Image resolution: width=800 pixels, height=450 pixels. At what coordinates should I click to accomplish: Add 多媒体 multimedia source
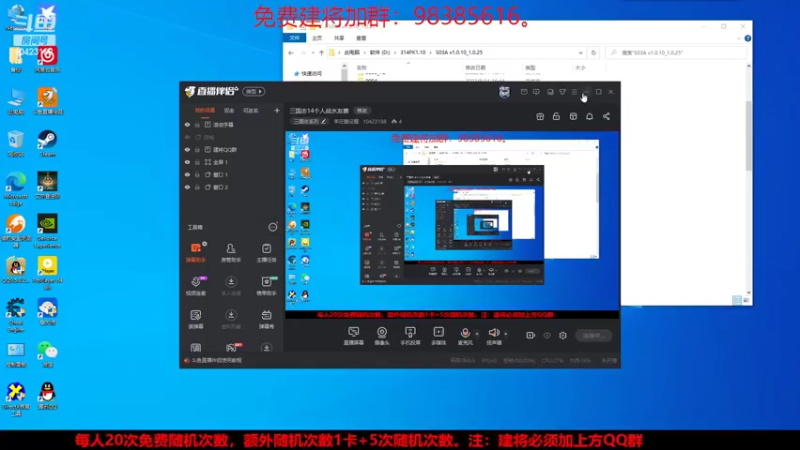point(439,336)
